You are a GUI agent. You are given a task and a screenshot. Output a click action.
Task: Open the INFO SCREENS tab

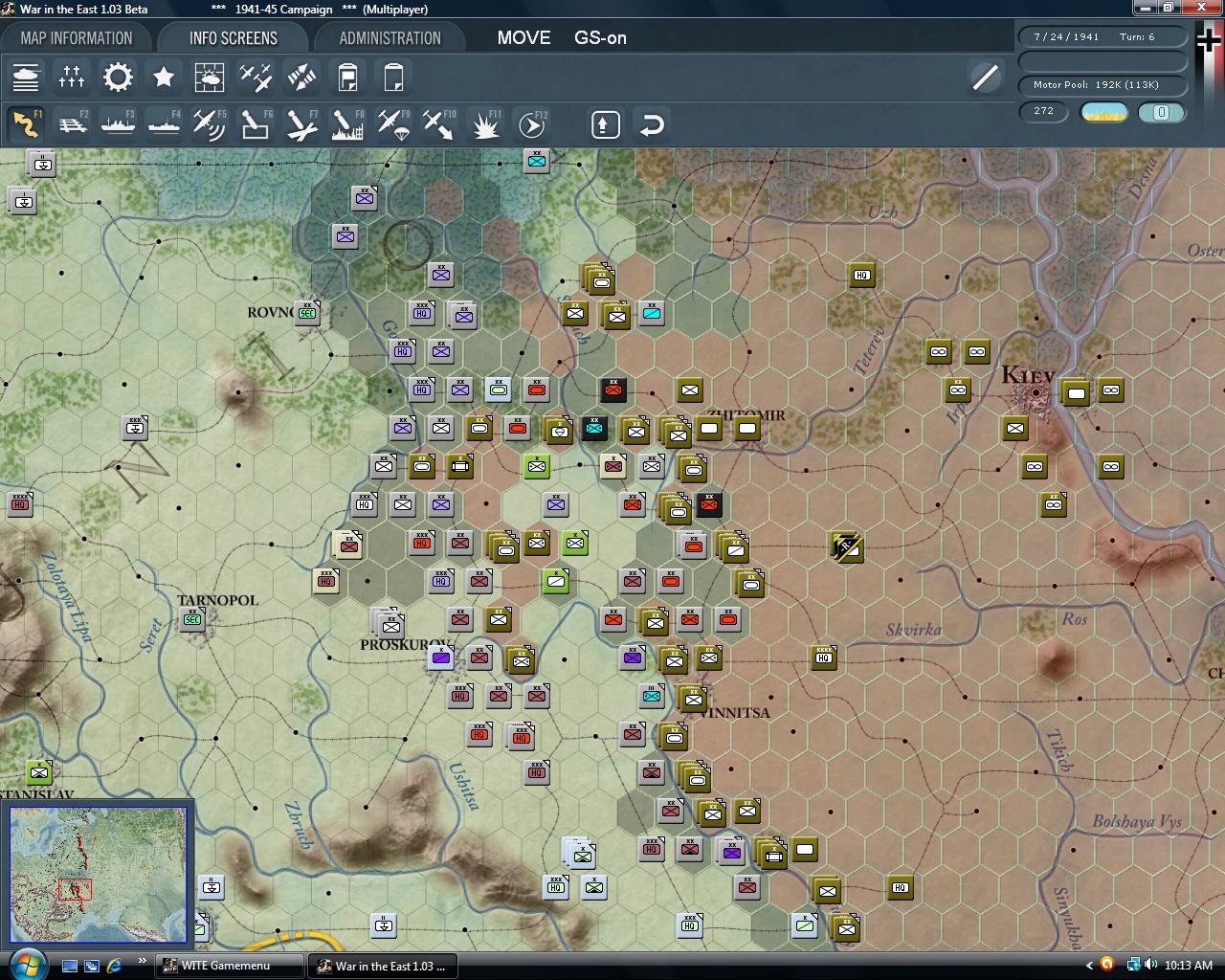[232, 38]
